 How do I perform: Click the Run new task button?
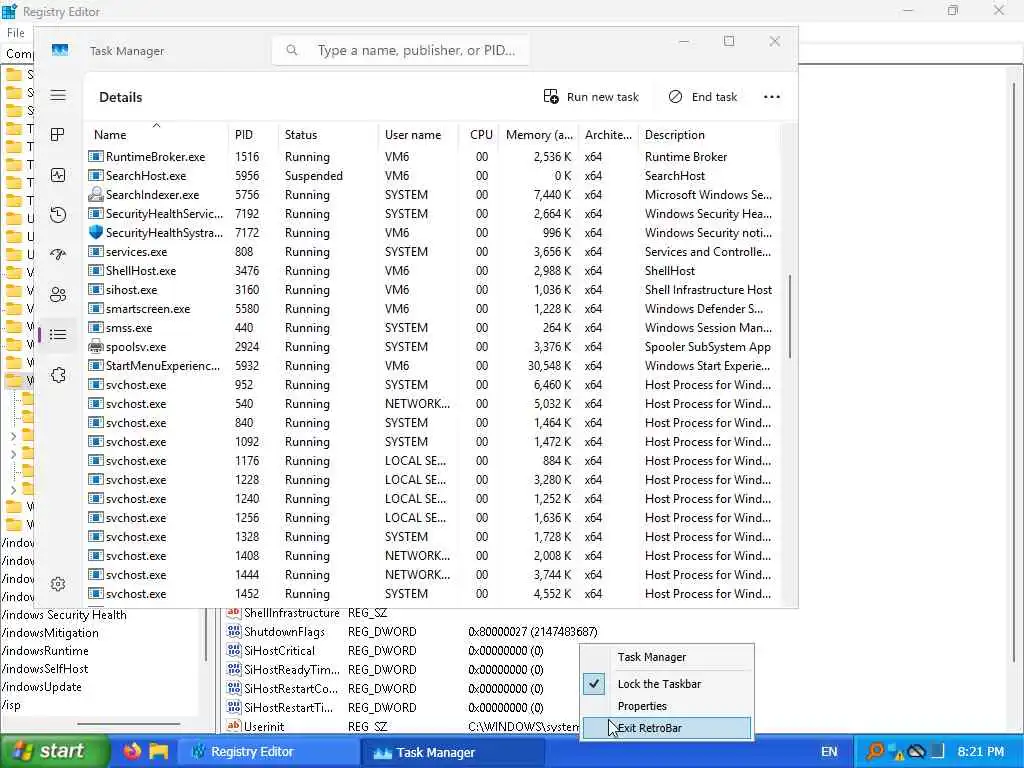tap(591, 97)
